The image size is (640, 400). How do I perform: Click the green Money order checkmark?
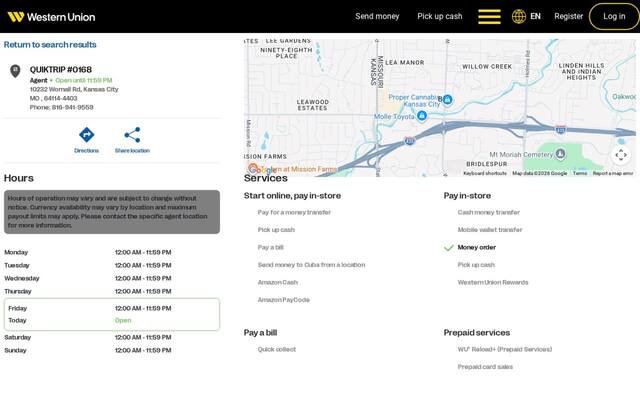449,248
